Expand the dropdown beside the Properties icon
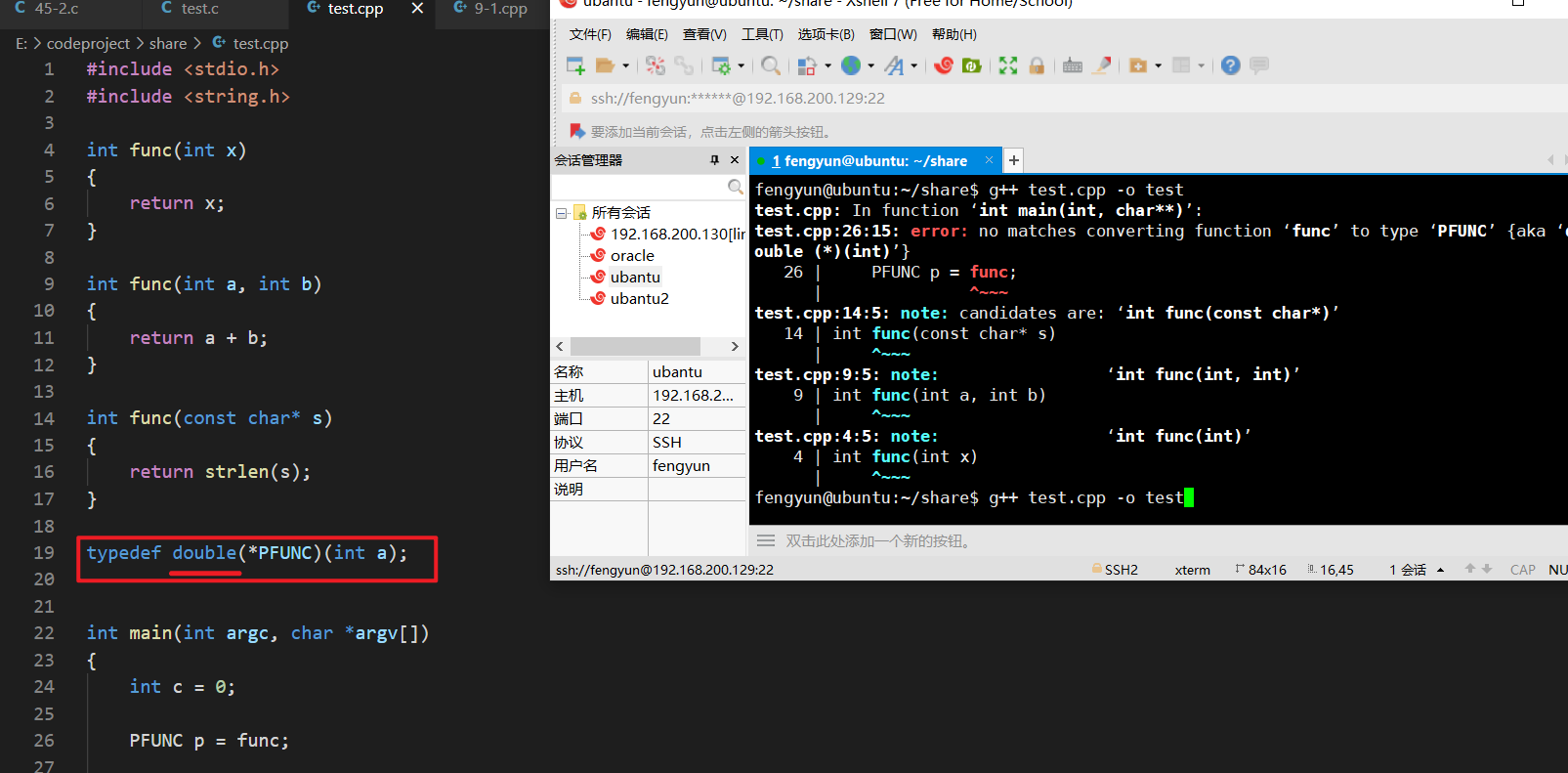Viewport: 1568px width, 773px height. pos(741,65)
